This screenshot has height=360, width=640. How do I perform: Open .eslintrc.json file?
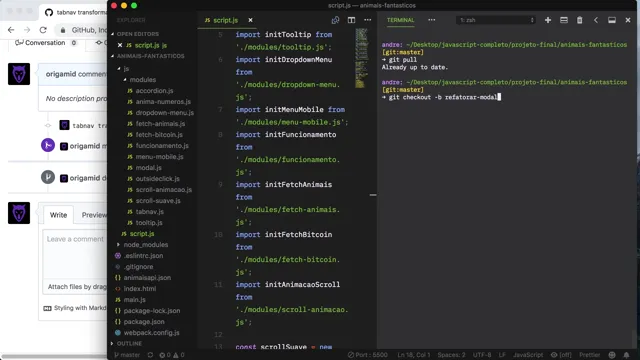[x=143, y=256]
